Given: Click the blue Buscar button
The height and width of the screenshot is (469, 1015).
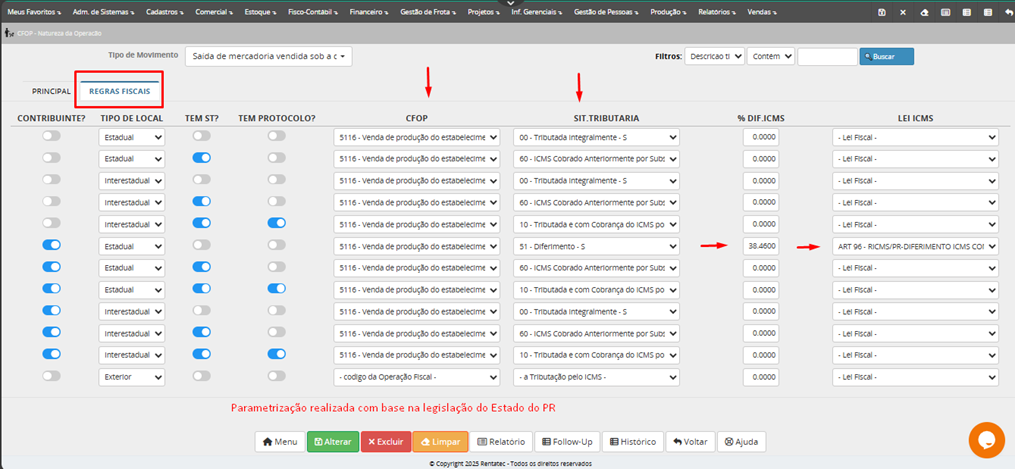Looking at the screenshot, I should 887,57.
